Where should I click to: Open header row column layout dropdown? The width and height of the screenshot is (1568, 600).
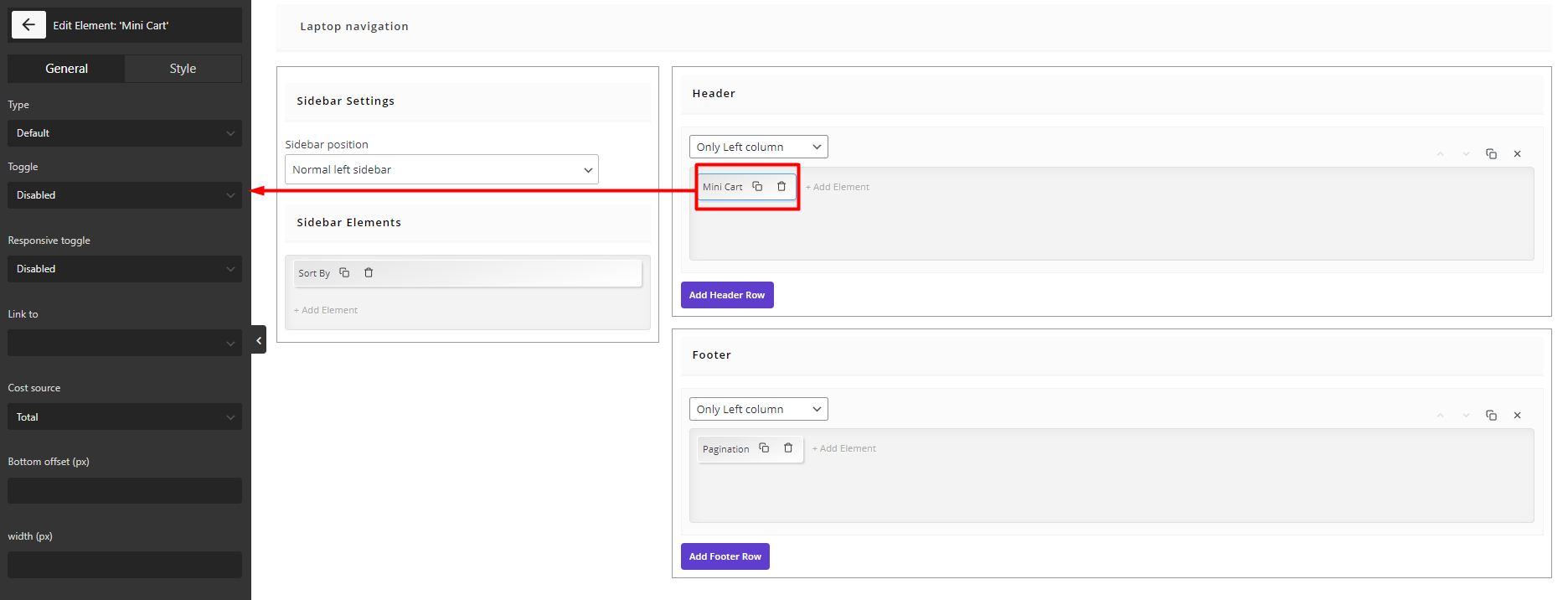pyautogui.click(x=758, y=147)
